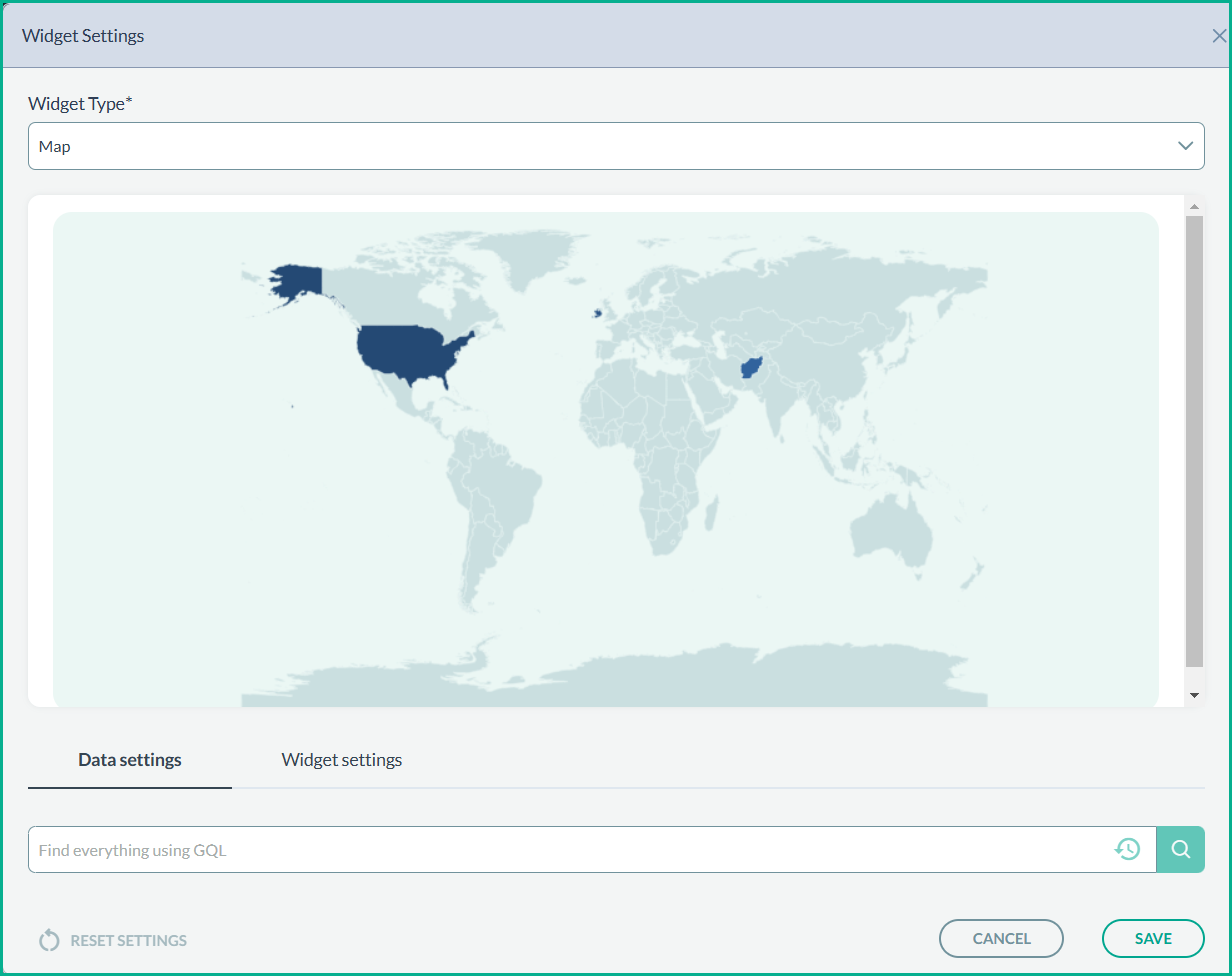Screen dimensions: 1232x976
Task: Focus the Find everything using GQL field
Action: click(x=570, y=850)
